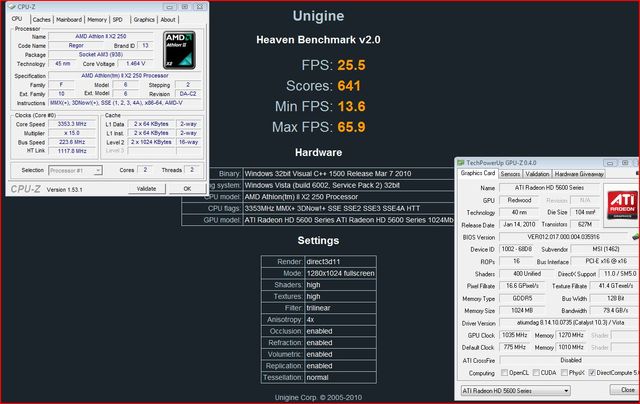Image resolution: width=640 pixels, height=404 pixels.
Task: Maximize the GPU-Z window
Action: [x=625, y=163]
